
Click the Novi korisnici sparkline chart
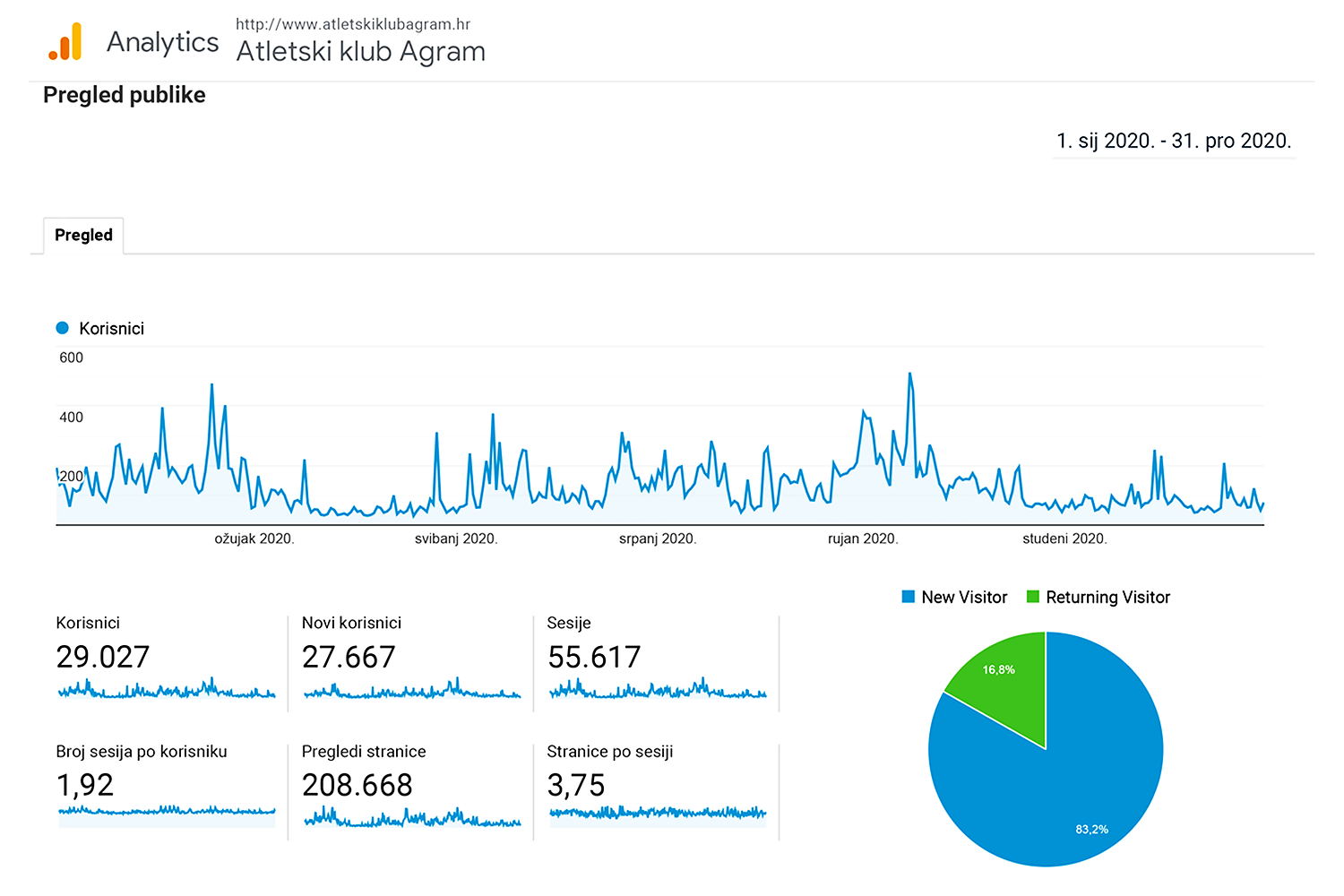(x=411, y=691)
